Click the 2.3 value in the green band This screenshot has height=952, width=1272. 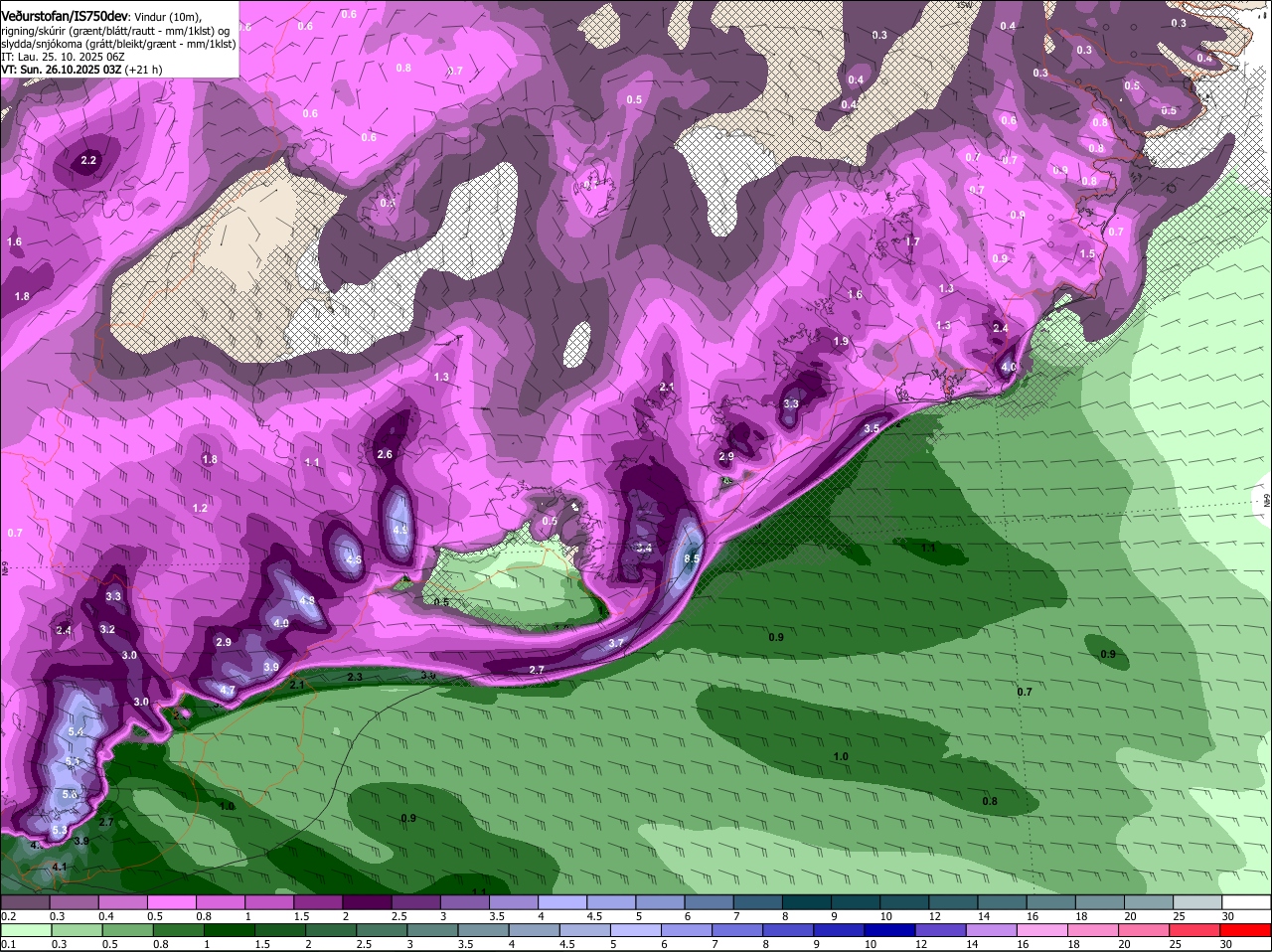(x=355, y=677)
